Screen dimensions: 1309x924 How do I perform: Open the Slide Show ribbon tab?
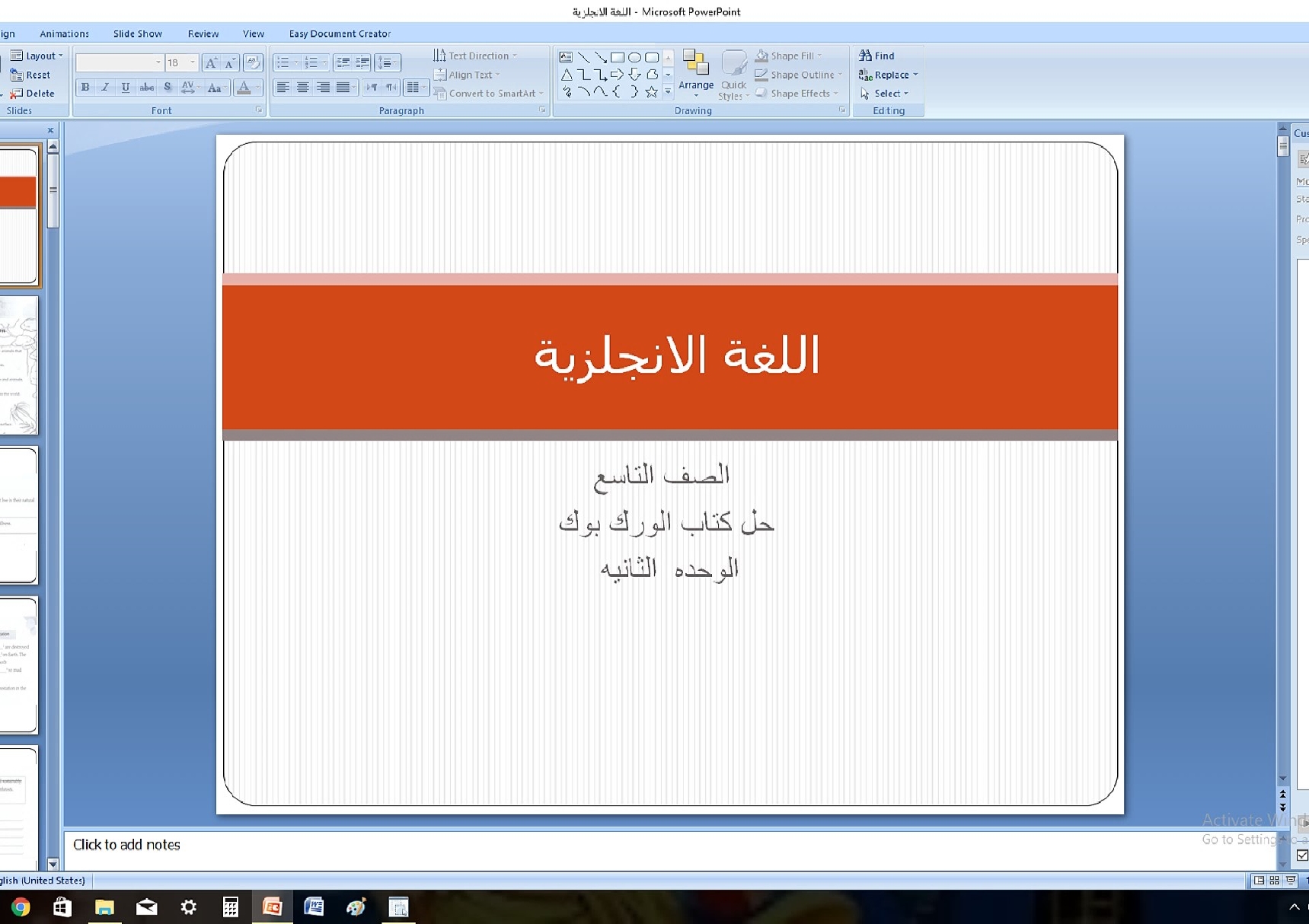click(137, 33)
